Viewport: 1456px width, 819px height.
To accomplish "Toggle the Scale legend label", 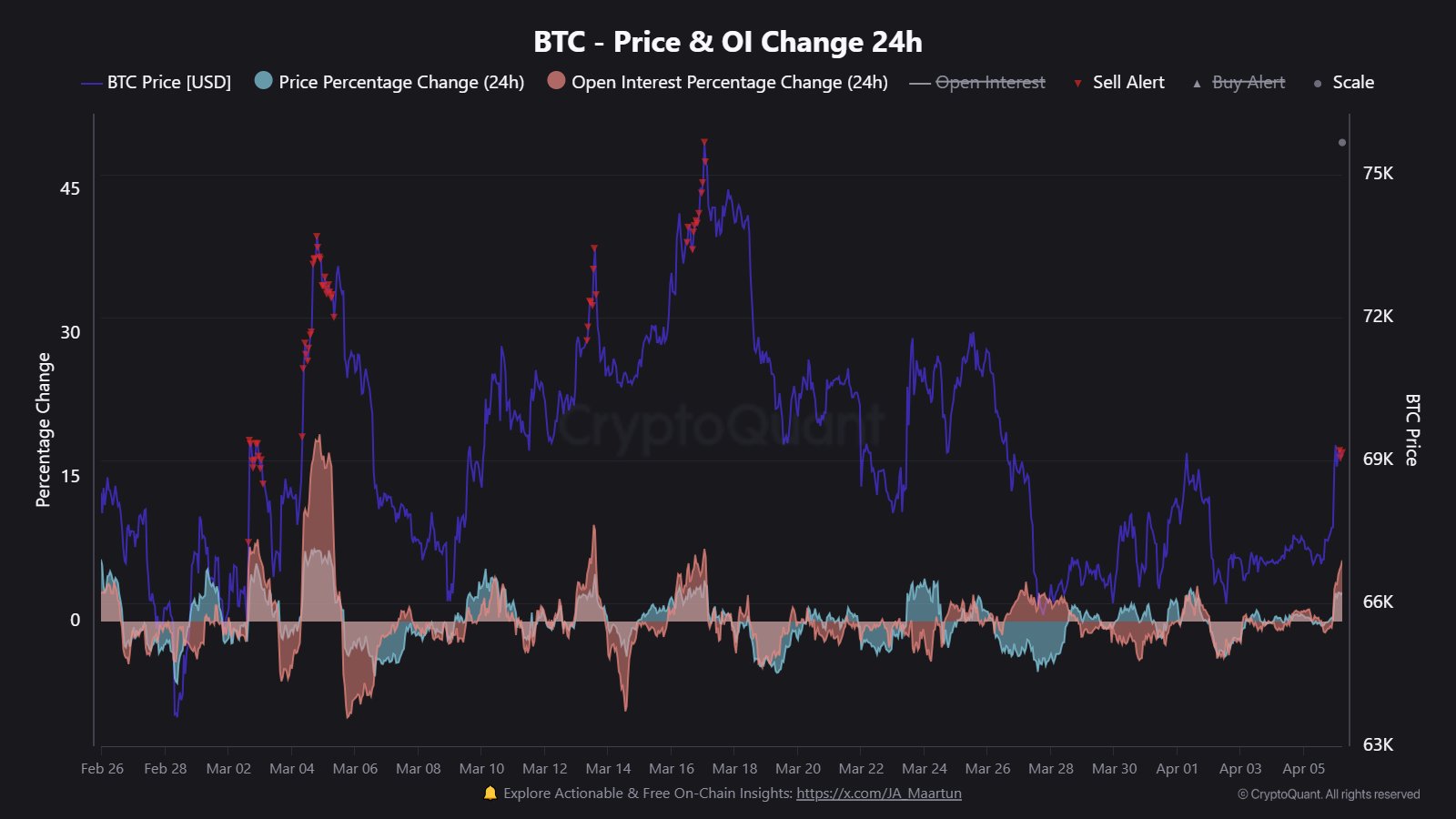I will (x=1353, y=82).
